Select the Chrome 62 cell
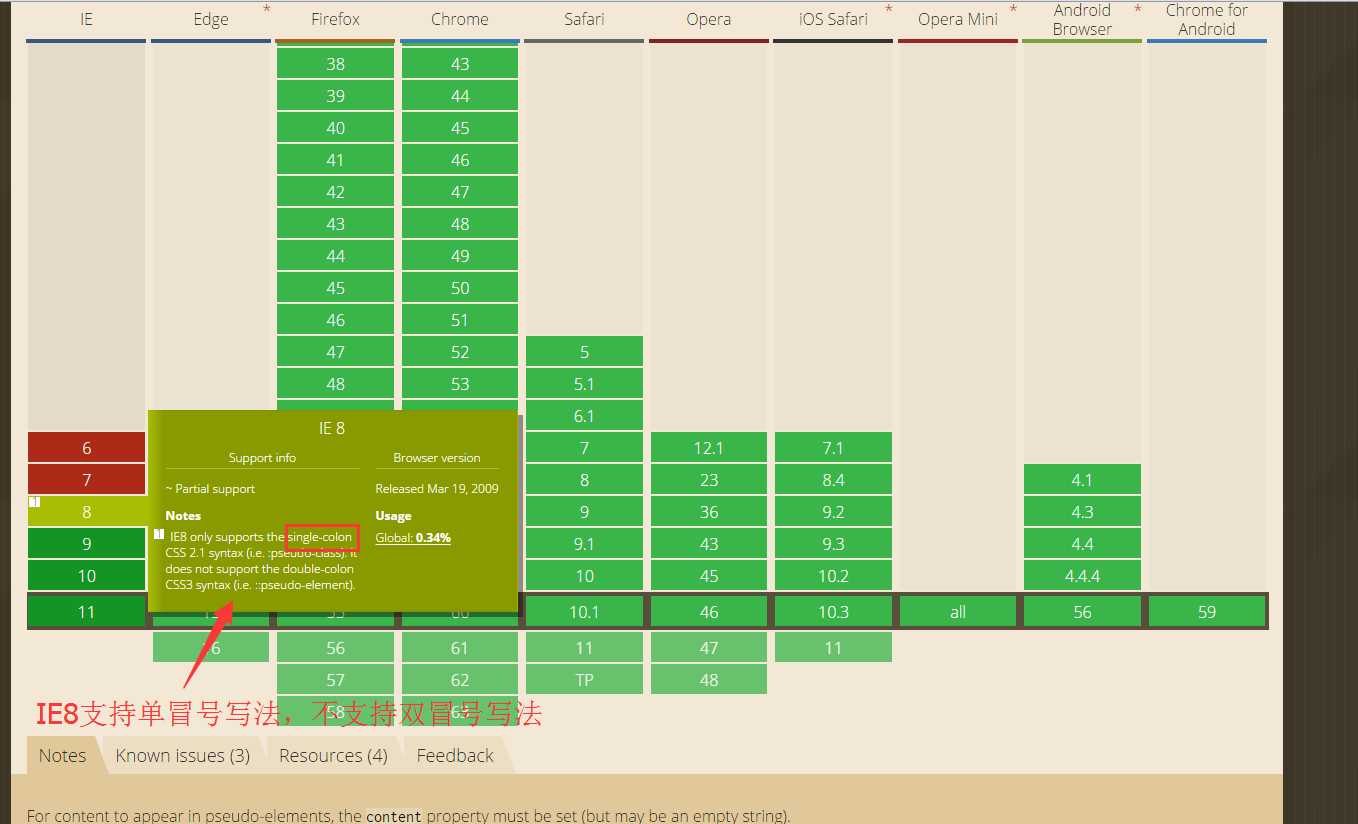The width and height of the screenshot is (1358, 824). coord(460,680)
